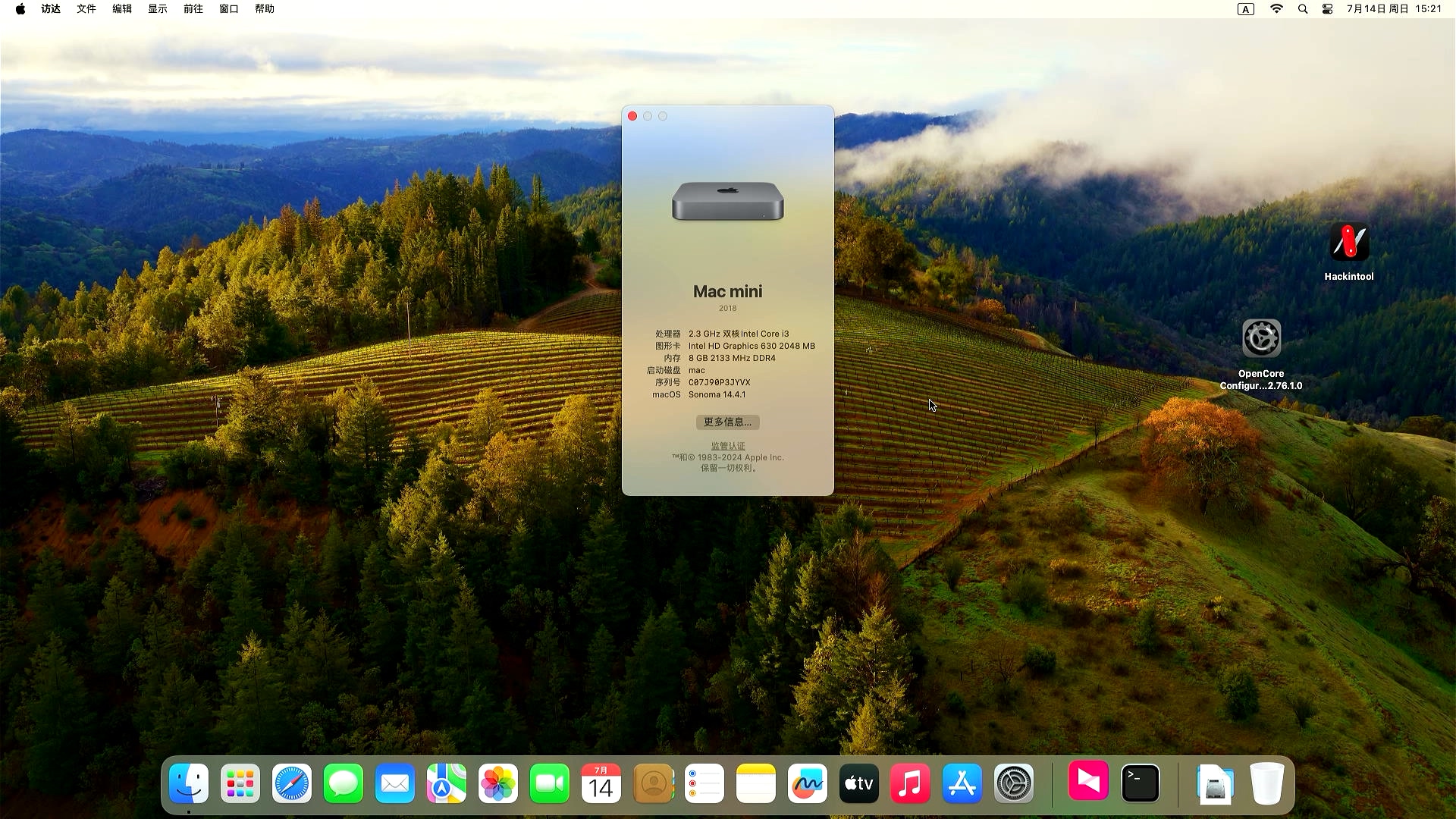This screenshot has height=819, width=1456.
Task: Click the memory text 8 GB 2133 MHz DDR4
Action: 732,358
